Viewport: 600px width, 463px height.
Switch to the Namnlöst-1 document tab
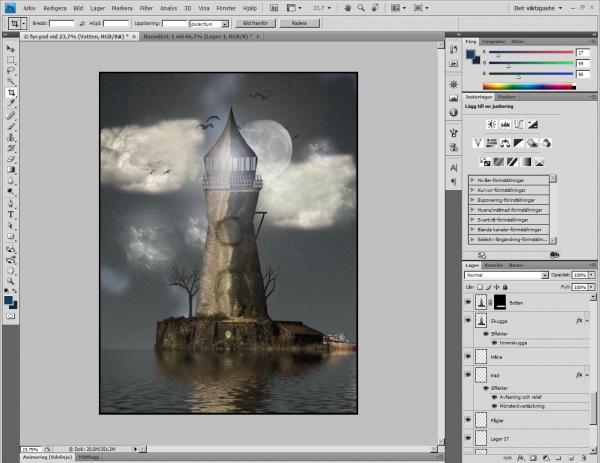pyautogui.click(x=197, y=36)
